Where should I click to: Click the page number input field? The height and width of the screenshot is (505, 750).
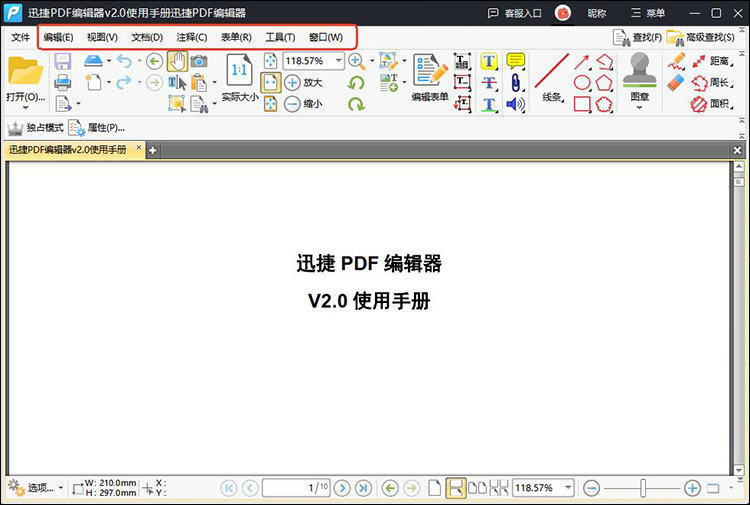[296, 488]
